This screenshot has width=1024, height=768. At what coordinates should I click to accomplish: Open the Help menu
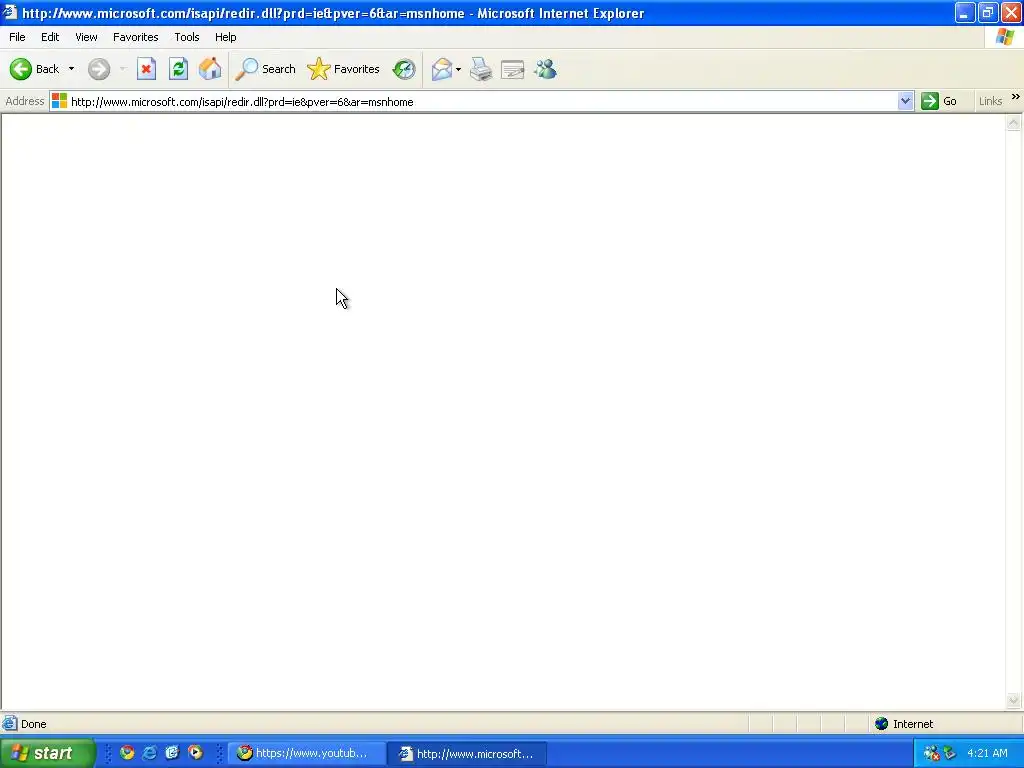pyautogui.click(x=226, y=37)
